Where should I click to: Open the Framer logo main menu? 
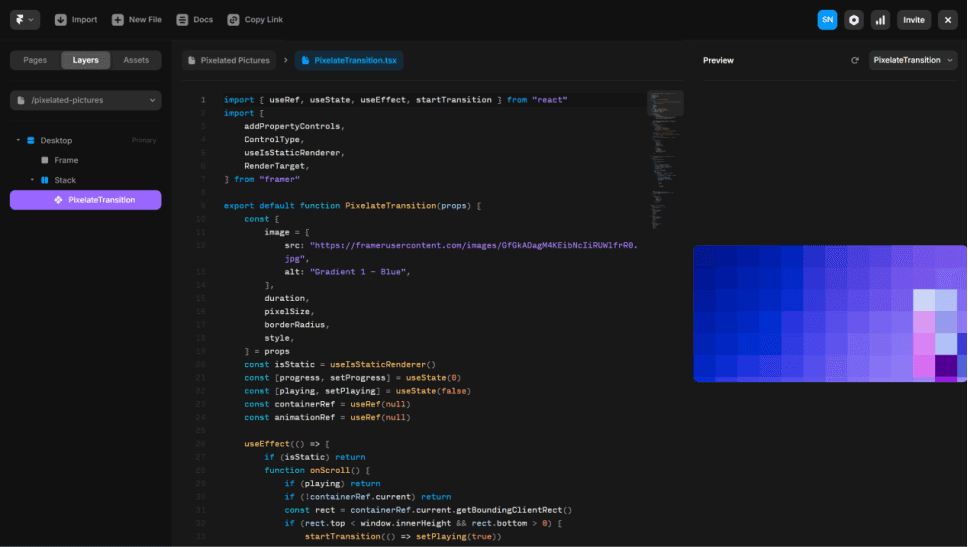point(25,20)
